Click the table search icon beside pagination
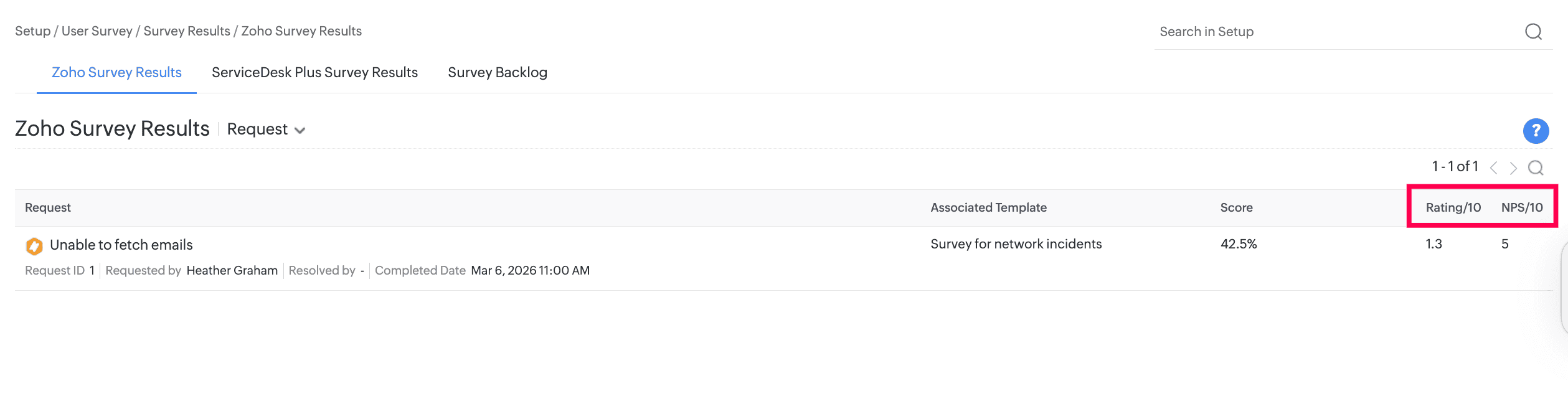1568x396 pixels. (x=1536, y=167)
